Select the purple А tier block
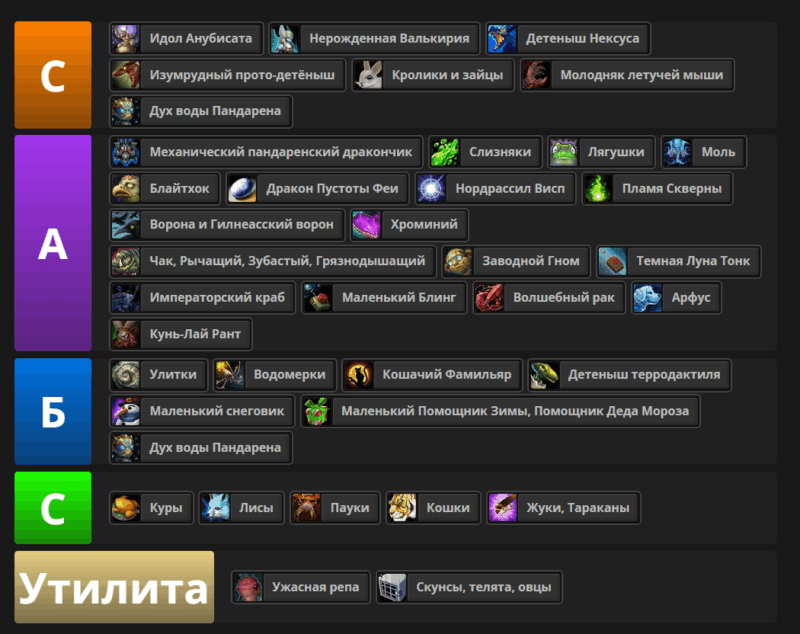Image resolution: width=800 pixels, height=634 pixels. [53, 243]
